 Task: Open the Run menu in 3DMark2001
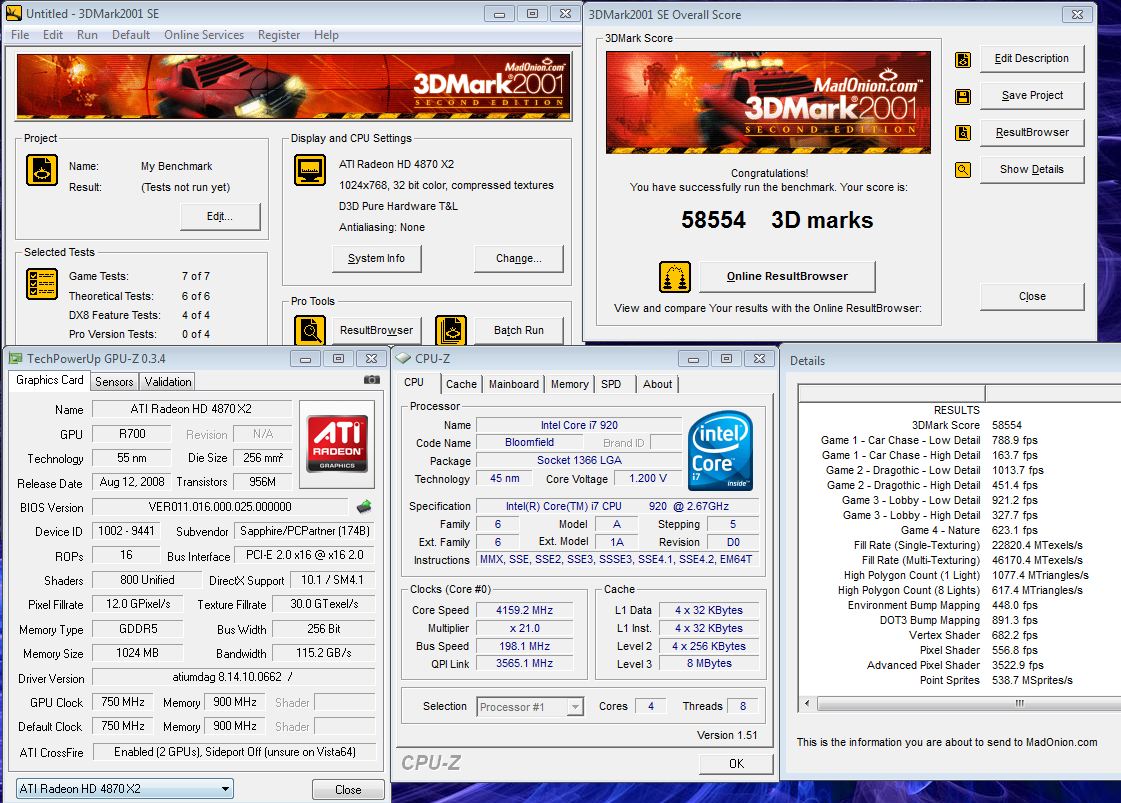[x=87, y=34]
